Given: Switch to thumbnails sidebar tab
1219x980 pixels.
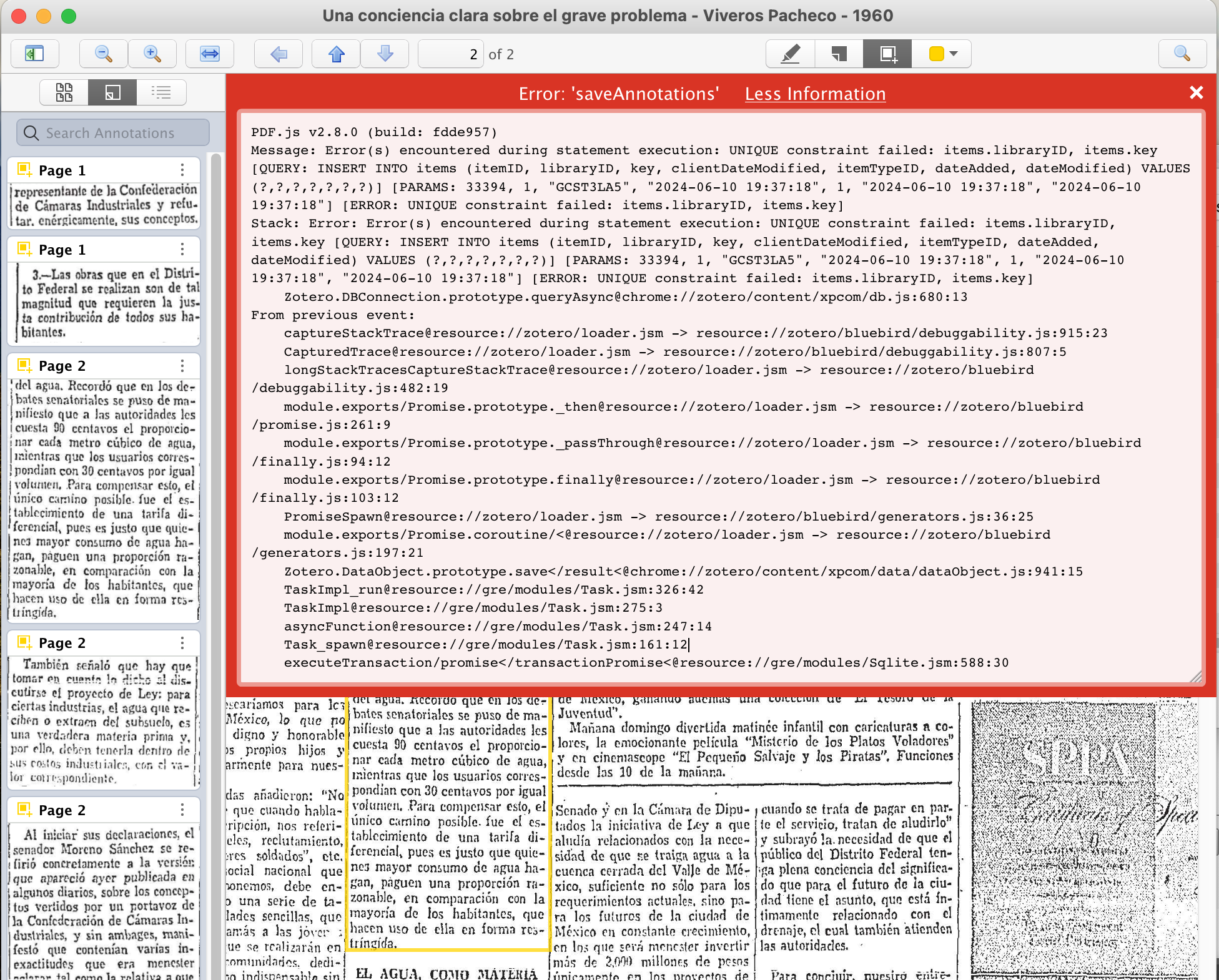Looking at the screenshot, I should (x=64, y=92).
